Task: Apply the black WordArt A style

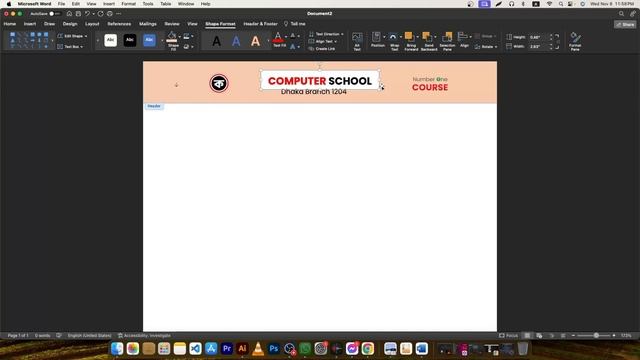Action: (x=217, y=41)
